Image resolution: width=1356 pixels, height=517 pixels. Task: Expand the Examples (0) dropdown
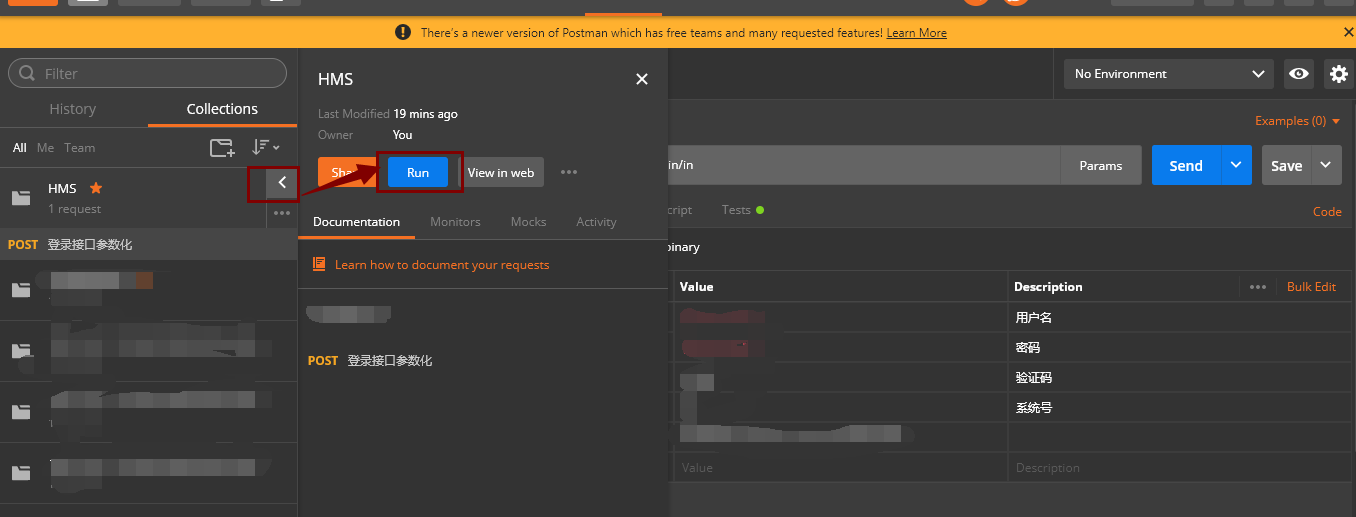(x=1297, y=121)
